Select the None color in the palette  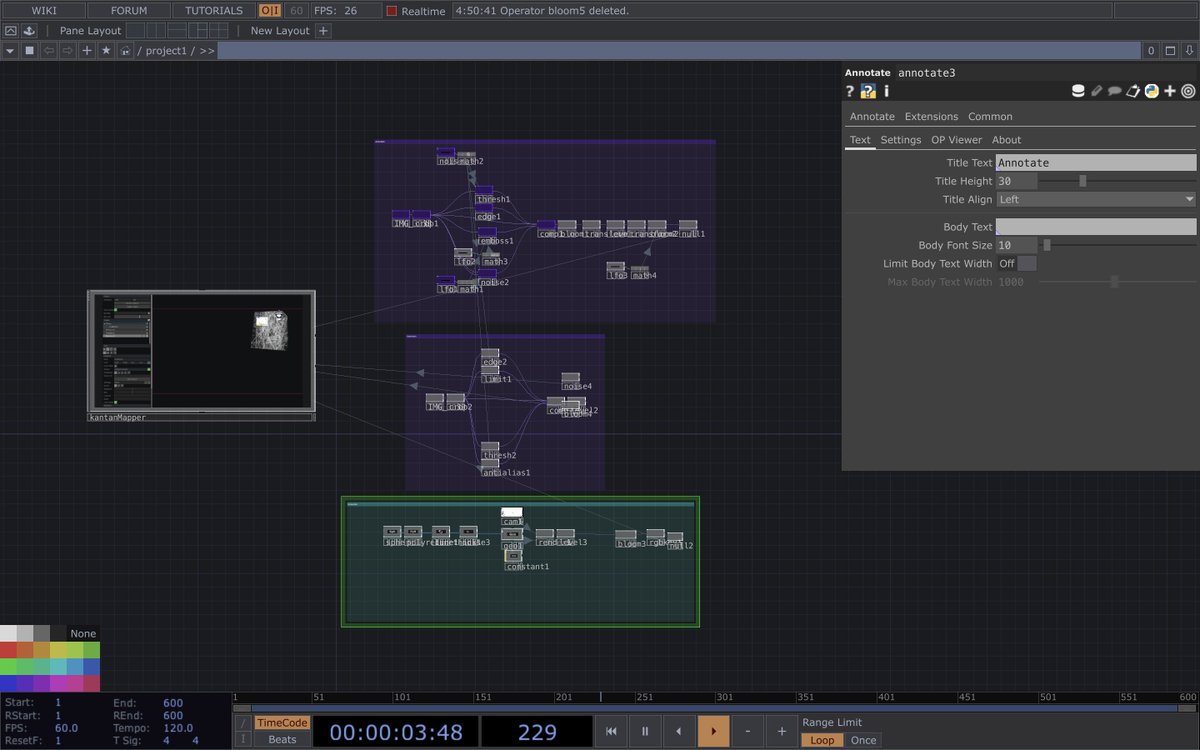pos(84,633)
